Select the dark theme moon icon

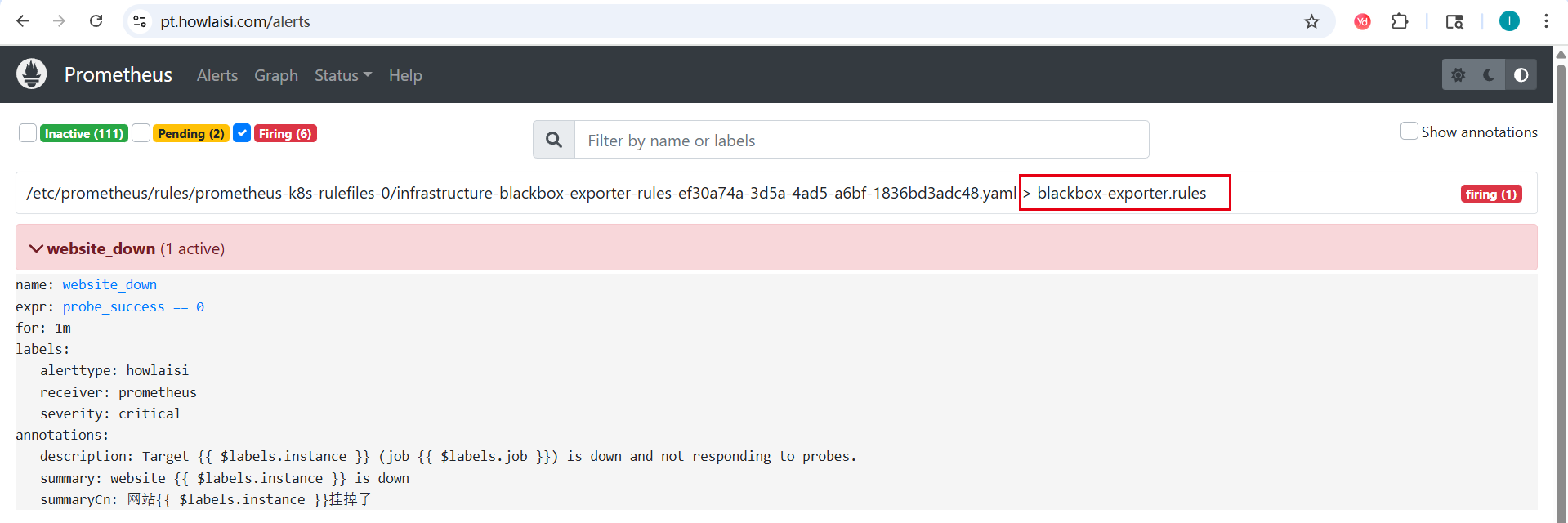pos(1489,75)
